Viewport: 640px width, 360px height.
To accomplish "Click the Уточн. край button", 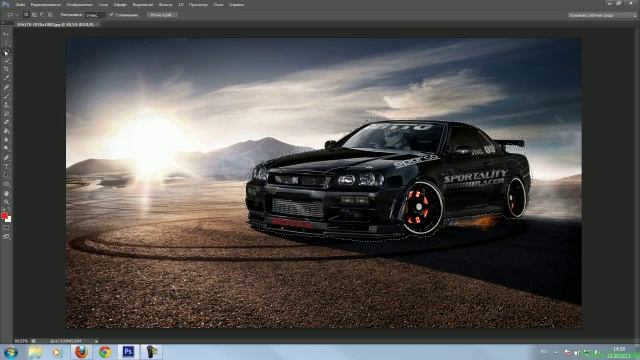I will click(162, 15).
